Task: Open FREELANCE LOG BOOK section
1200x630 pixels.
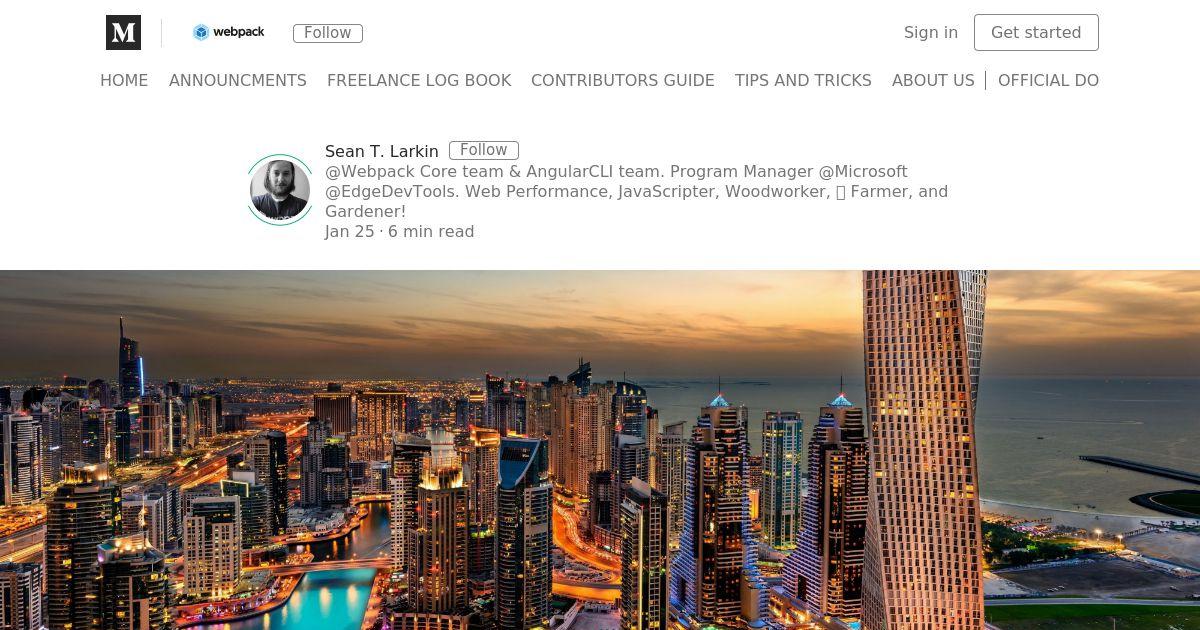Action: tap(419, 80)
